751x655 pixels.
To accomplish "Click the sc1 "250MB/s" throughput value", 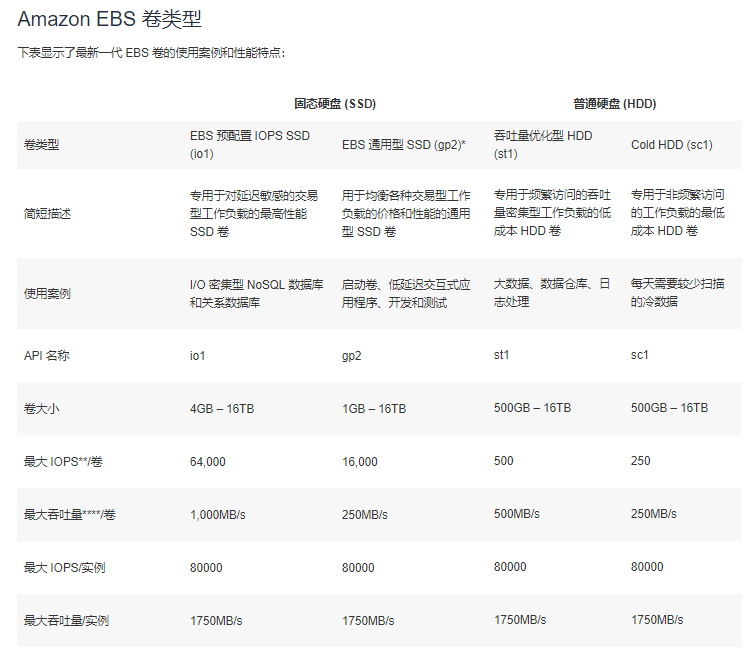I will [653, 514].
